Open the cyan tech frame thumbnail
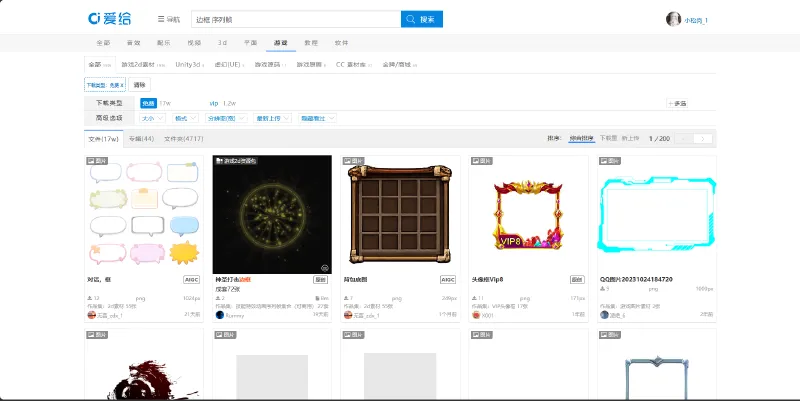The height and width of the screenshot is (401, 800). (x=657, y=215)
